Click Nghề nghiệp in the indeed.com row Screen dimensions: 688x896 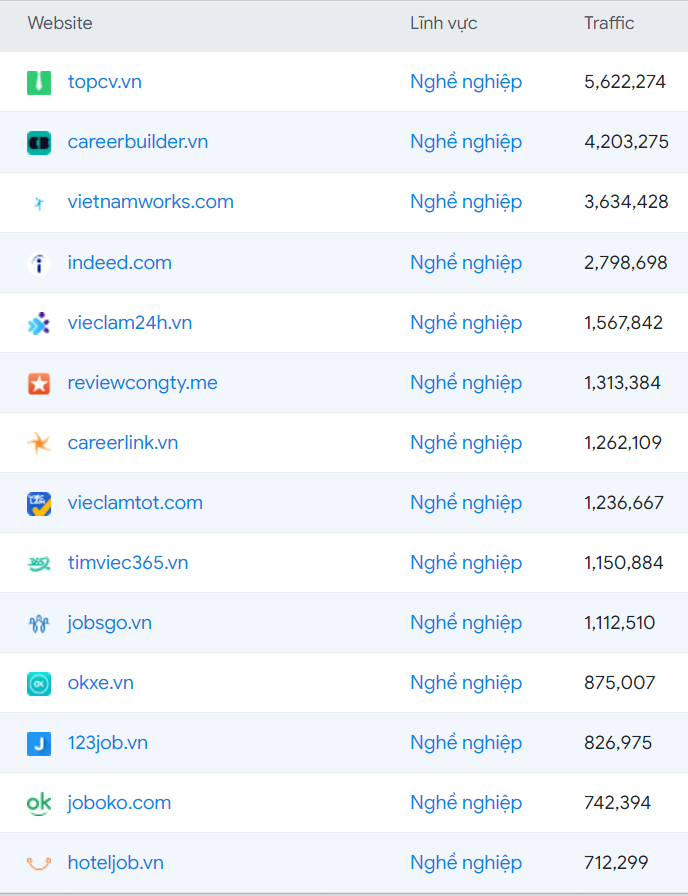click(466, 263)
